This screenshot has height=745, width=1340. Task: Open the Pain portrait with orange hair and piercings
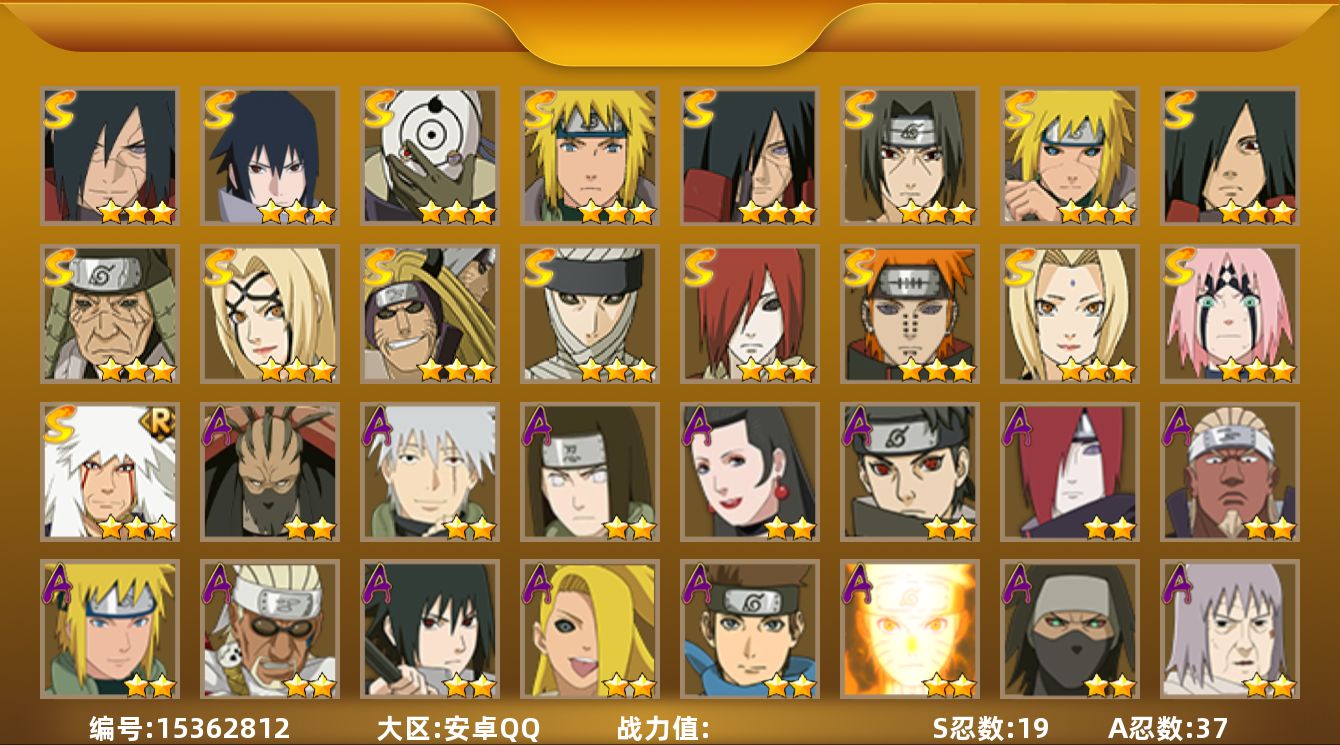pos(910,313)
